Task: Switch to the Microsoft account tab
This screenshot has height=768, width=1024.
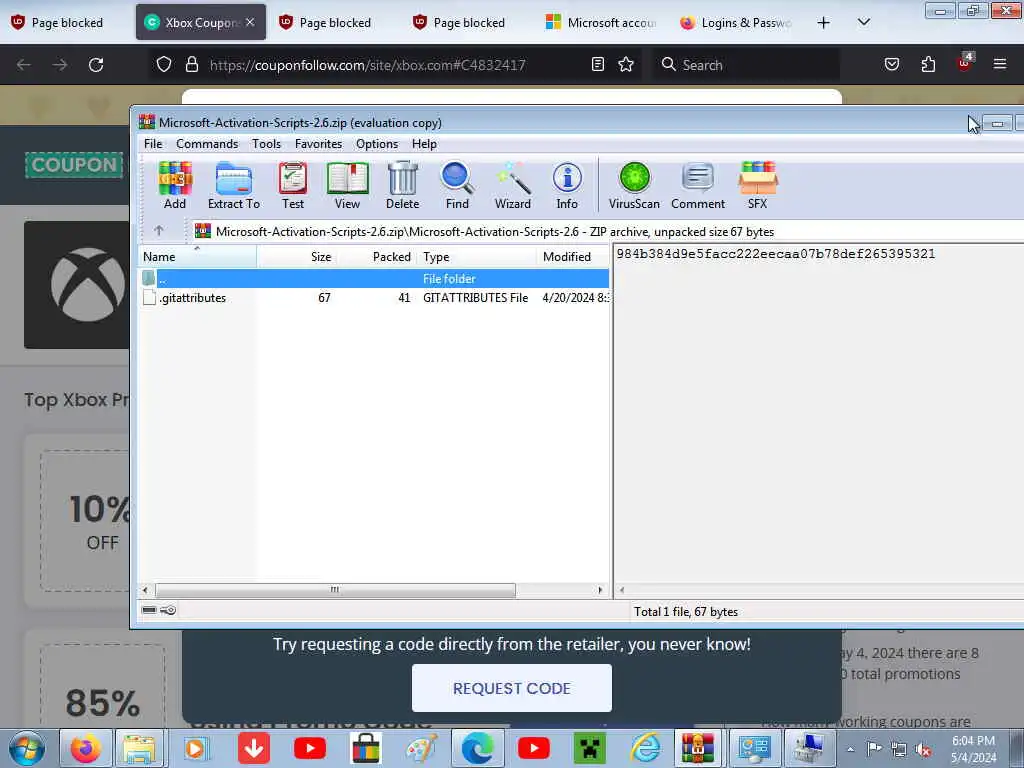Action: point(601,22)
